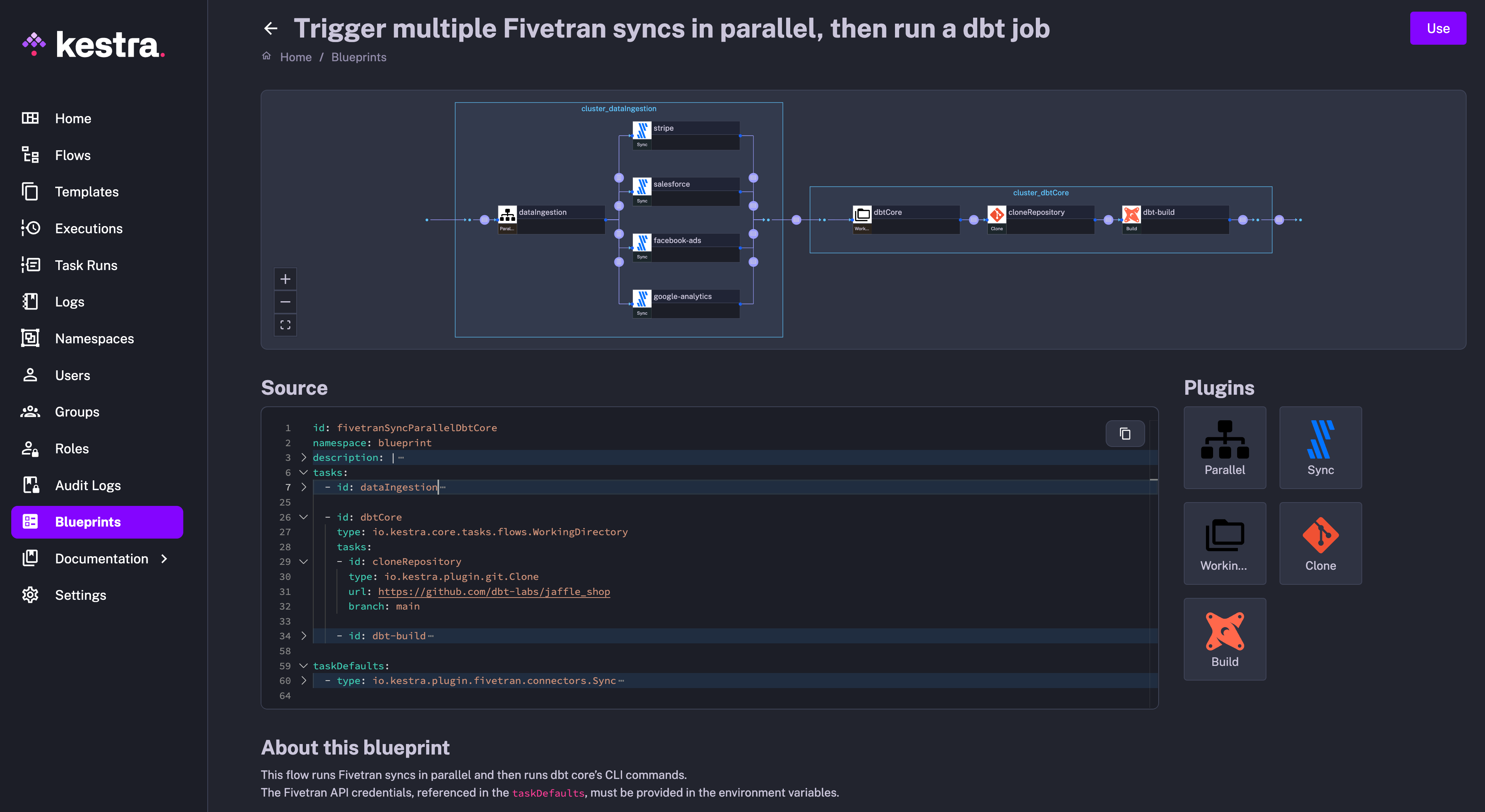Open the jaffle_shop GitHub link
Image resolution: width=1485 pixels, height=812 pixels.
[494, 591]
